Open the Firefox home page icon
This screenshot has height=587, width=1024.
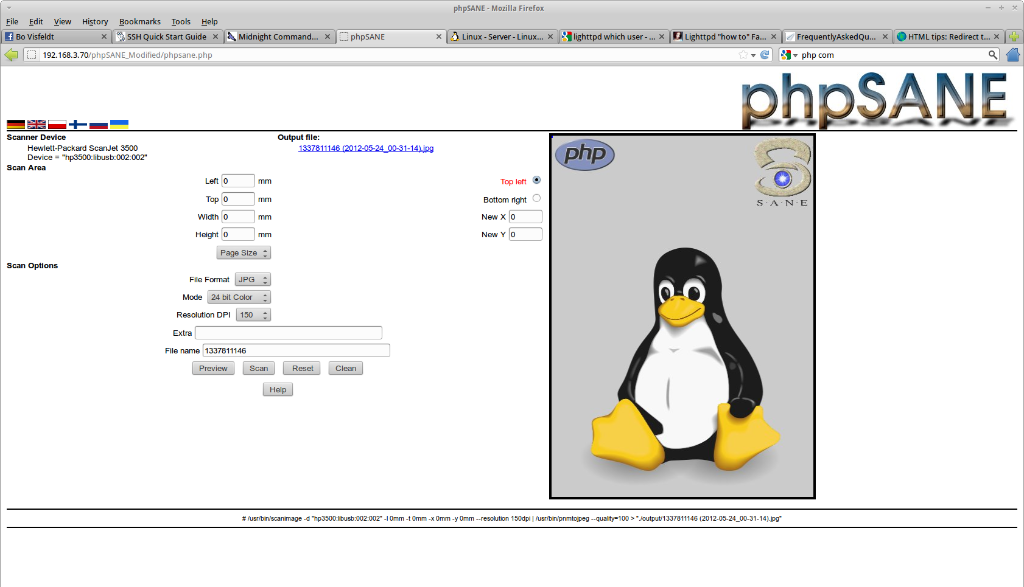(1014, 55)
